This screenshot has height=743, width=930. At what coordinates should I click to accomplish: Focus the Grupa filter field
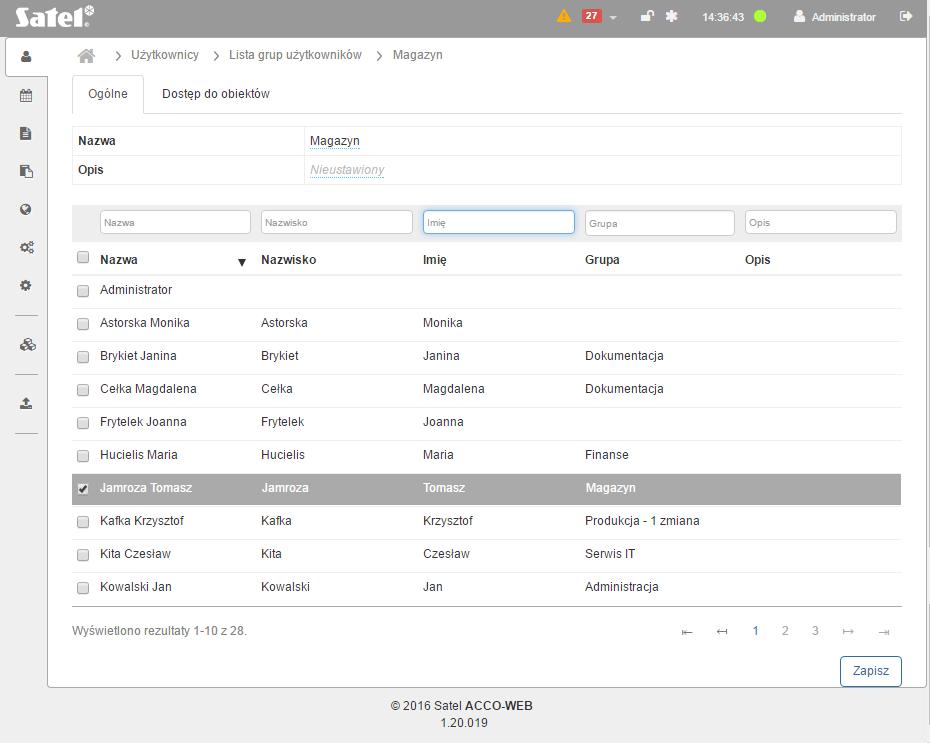(x=660, y=223)
